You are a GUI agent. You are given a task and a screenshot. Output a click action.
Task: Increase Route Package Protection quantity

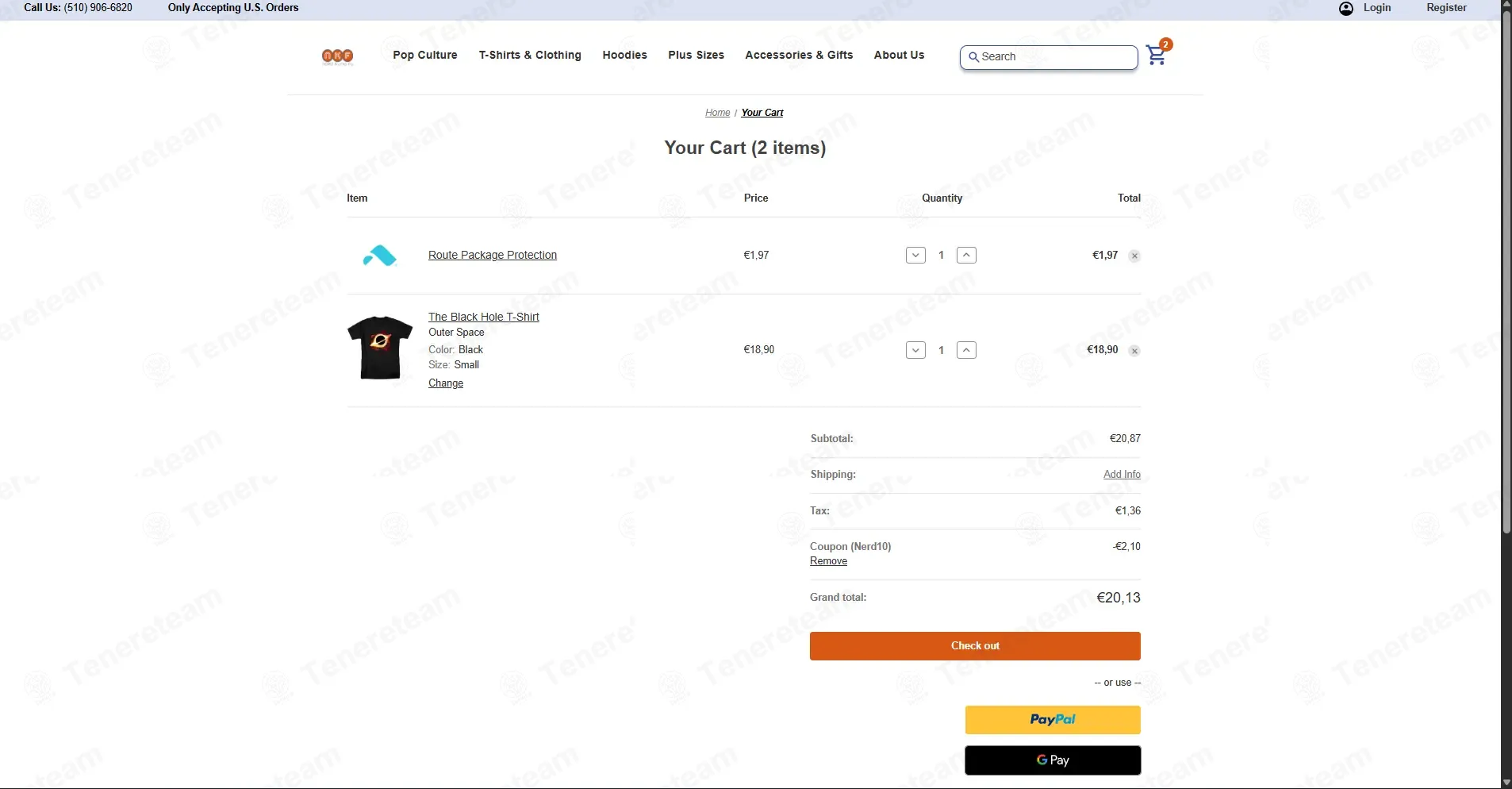coord(966,256)
